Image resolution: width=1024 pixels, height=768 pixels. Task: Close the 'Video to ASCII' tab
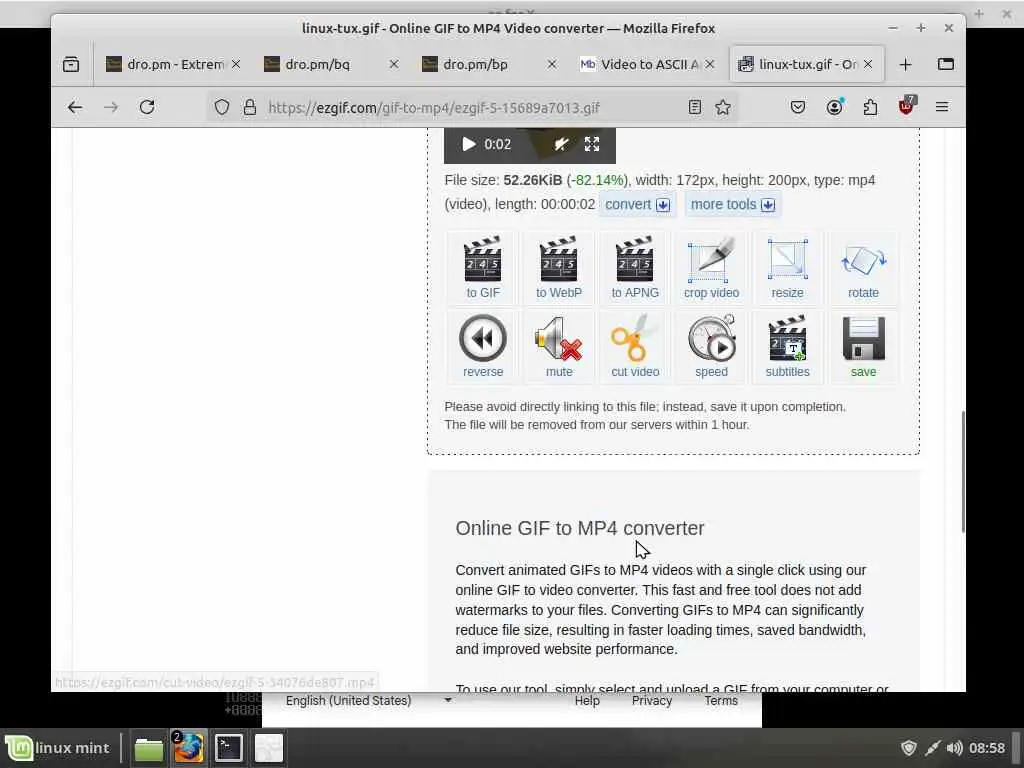click(710, 64)
